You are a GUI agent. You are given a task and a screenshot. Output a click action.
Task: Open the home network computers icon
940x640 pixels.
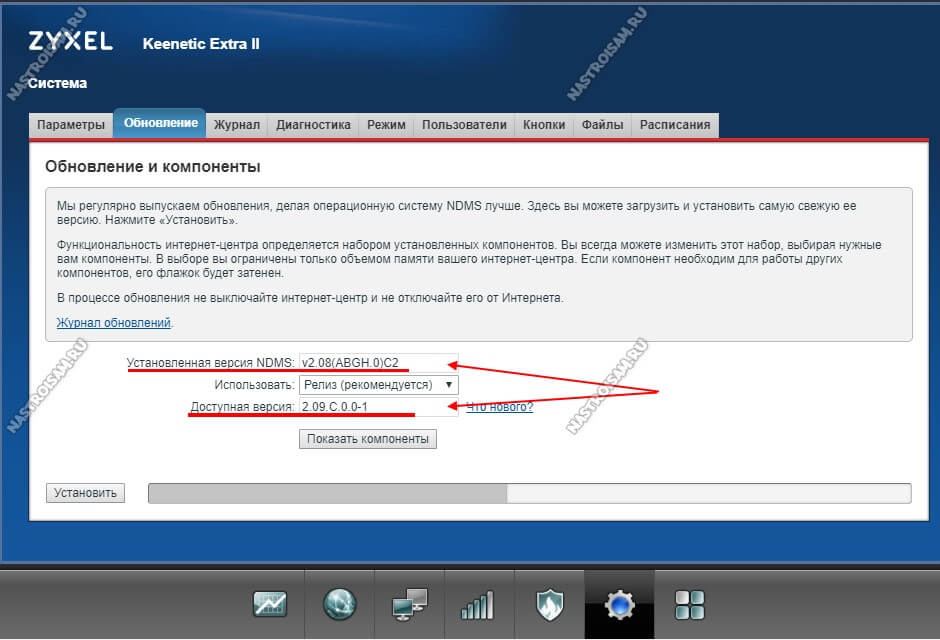pos(409,604)
